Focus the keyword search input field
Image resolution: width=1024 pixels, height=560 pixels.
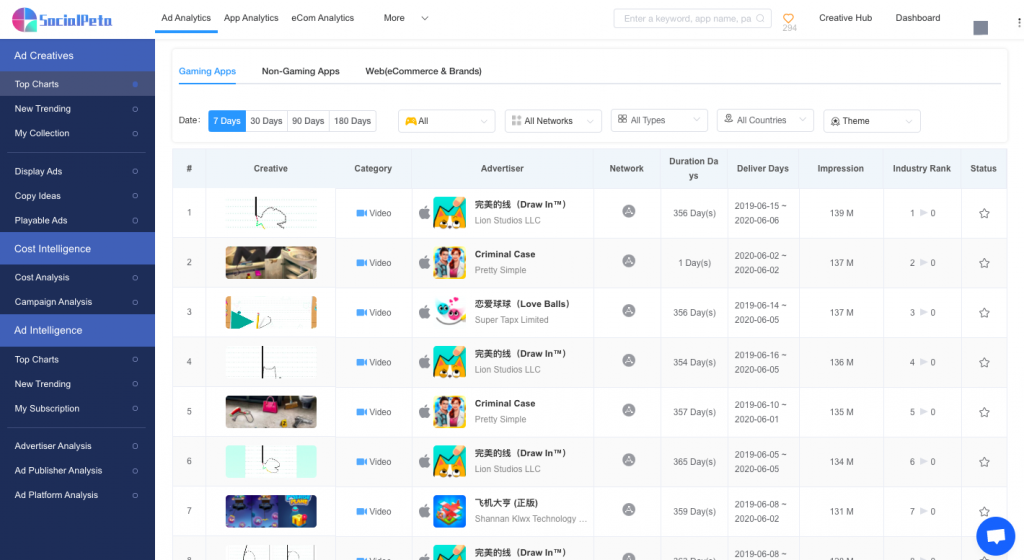click(692, 18)
